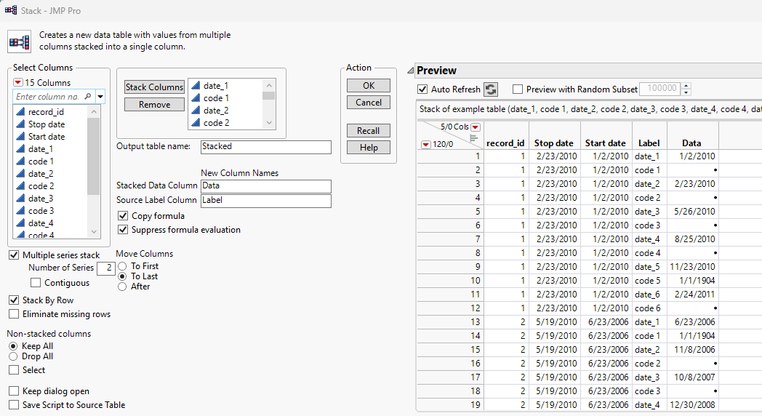Click the Stacked Data Column field
762x416 pixels.
[266, 186]
